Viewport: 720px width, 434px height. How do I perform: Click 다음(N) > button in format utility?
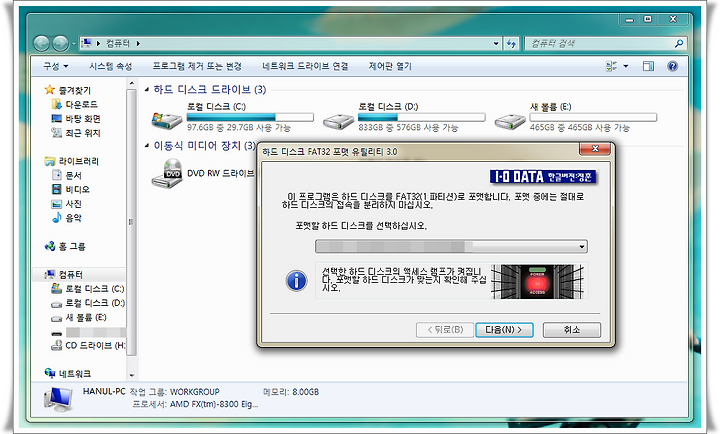(x=504, y=330)
